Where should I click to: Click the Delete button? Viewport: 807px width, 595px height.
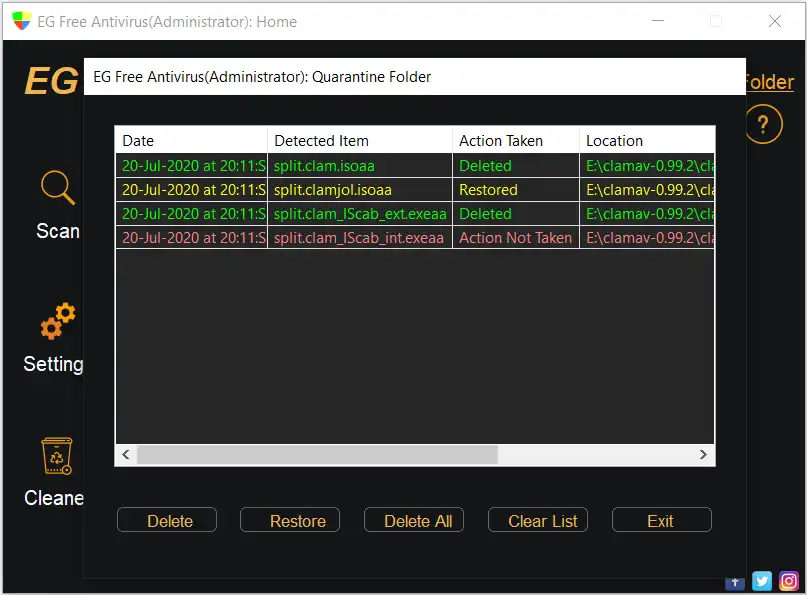pyautogui.click(x=167, y=520)
